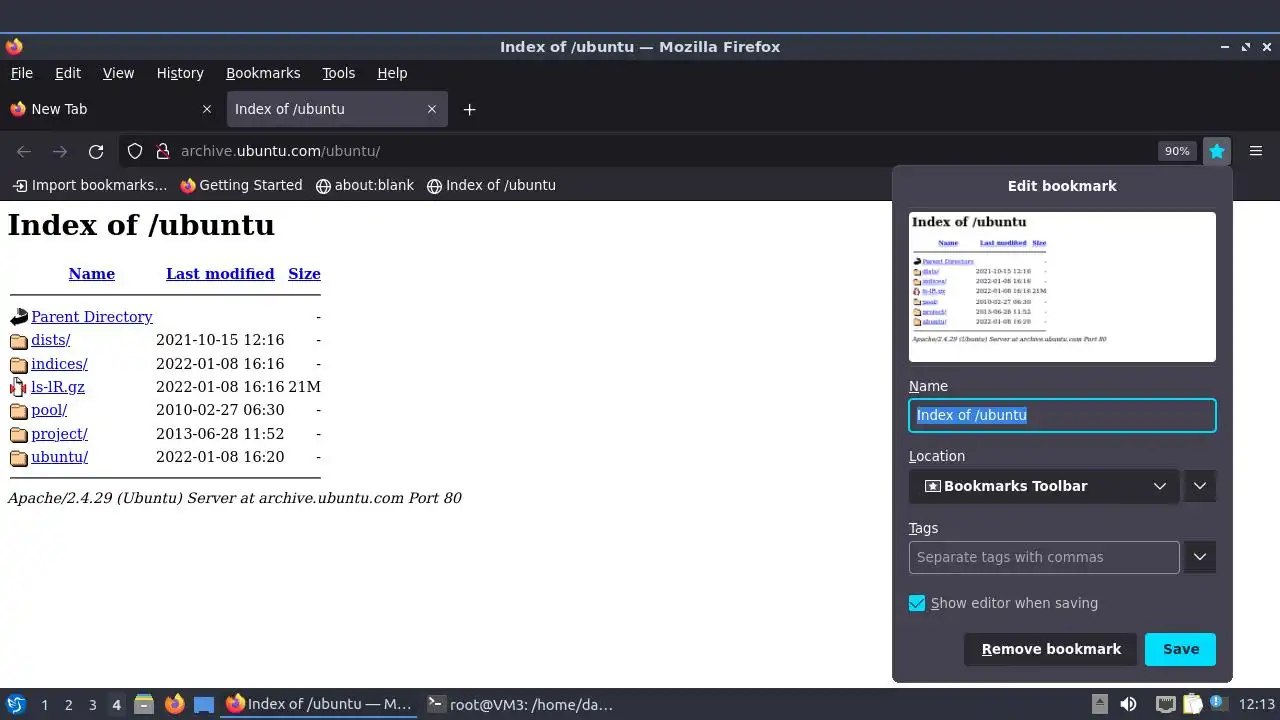Click the Parent Directory back icon

(18, 317)
